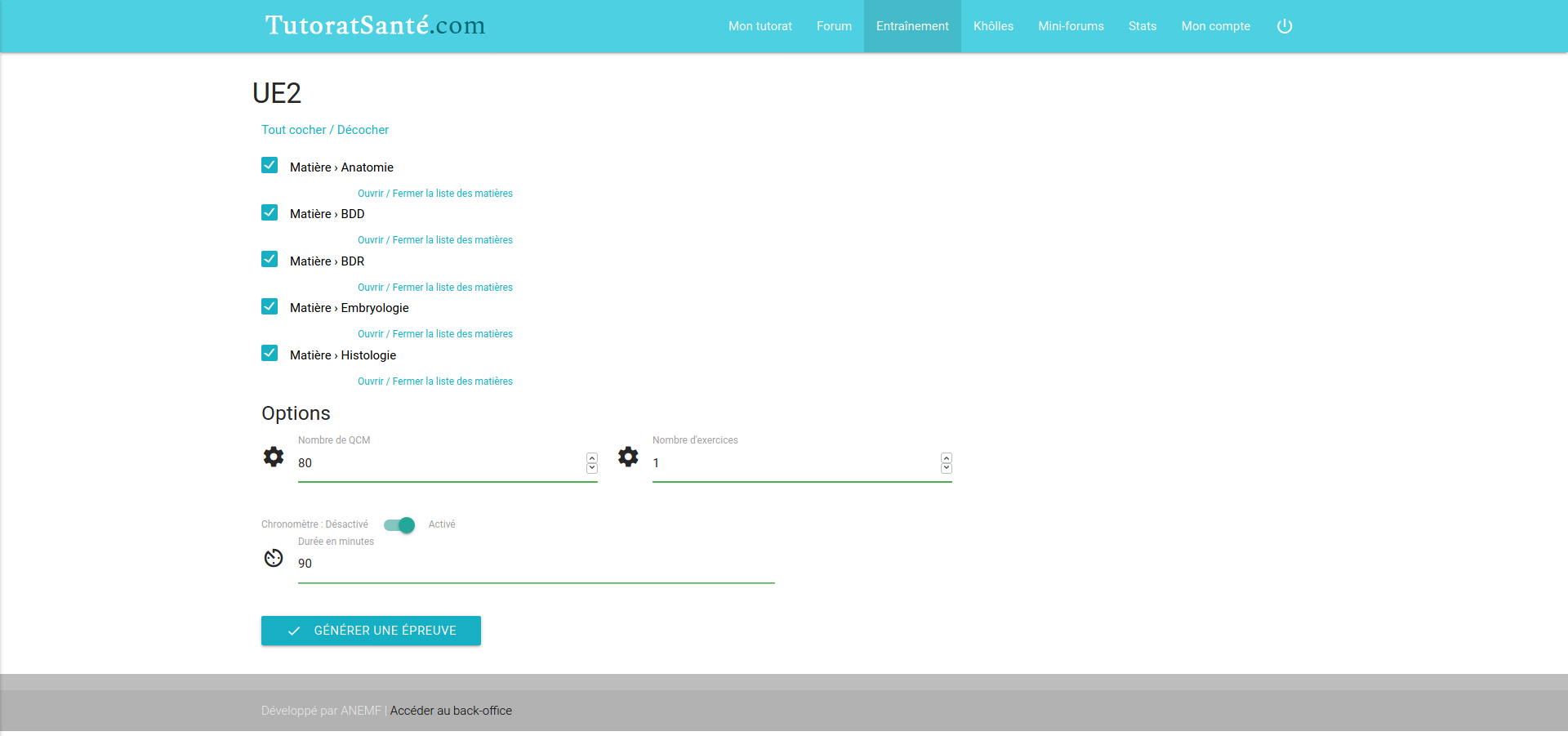Image resolution: width=1568 pixels, height=736 pixels.
Task: Expand the subject list under BDR
Action: point(435,288)
